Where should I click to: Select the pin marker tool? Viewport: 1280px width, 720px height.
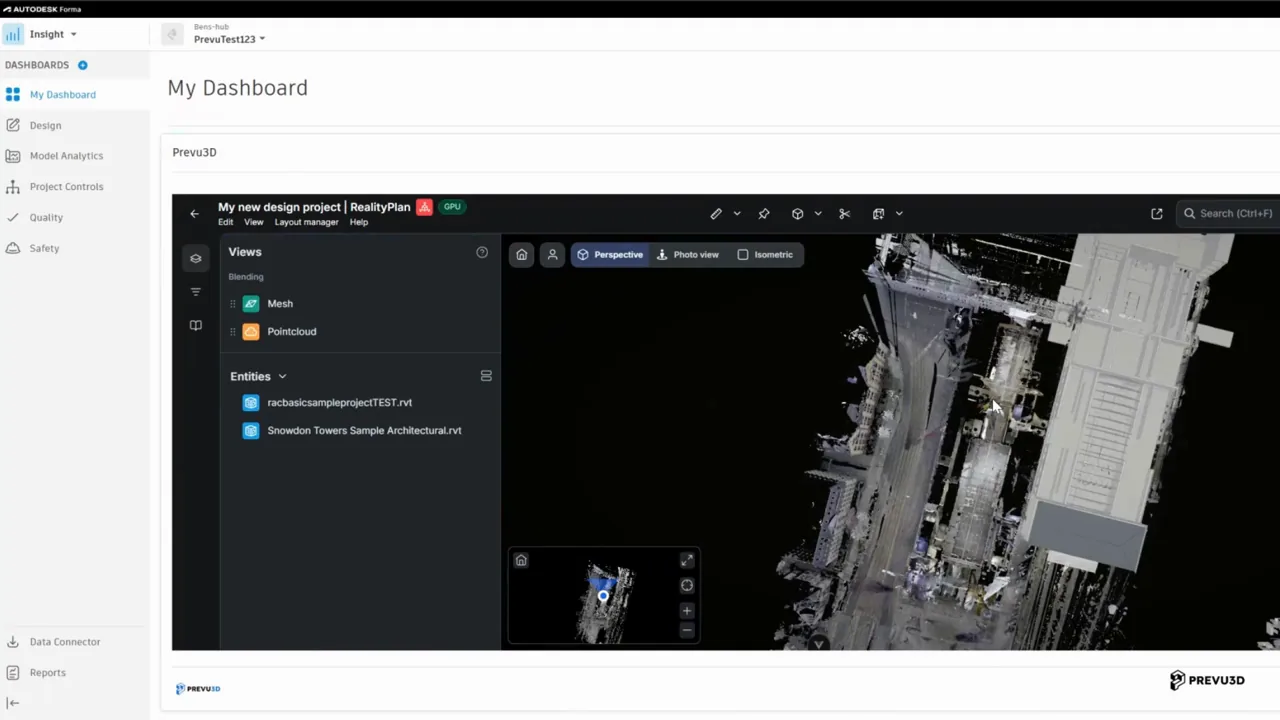pos(764,213)
